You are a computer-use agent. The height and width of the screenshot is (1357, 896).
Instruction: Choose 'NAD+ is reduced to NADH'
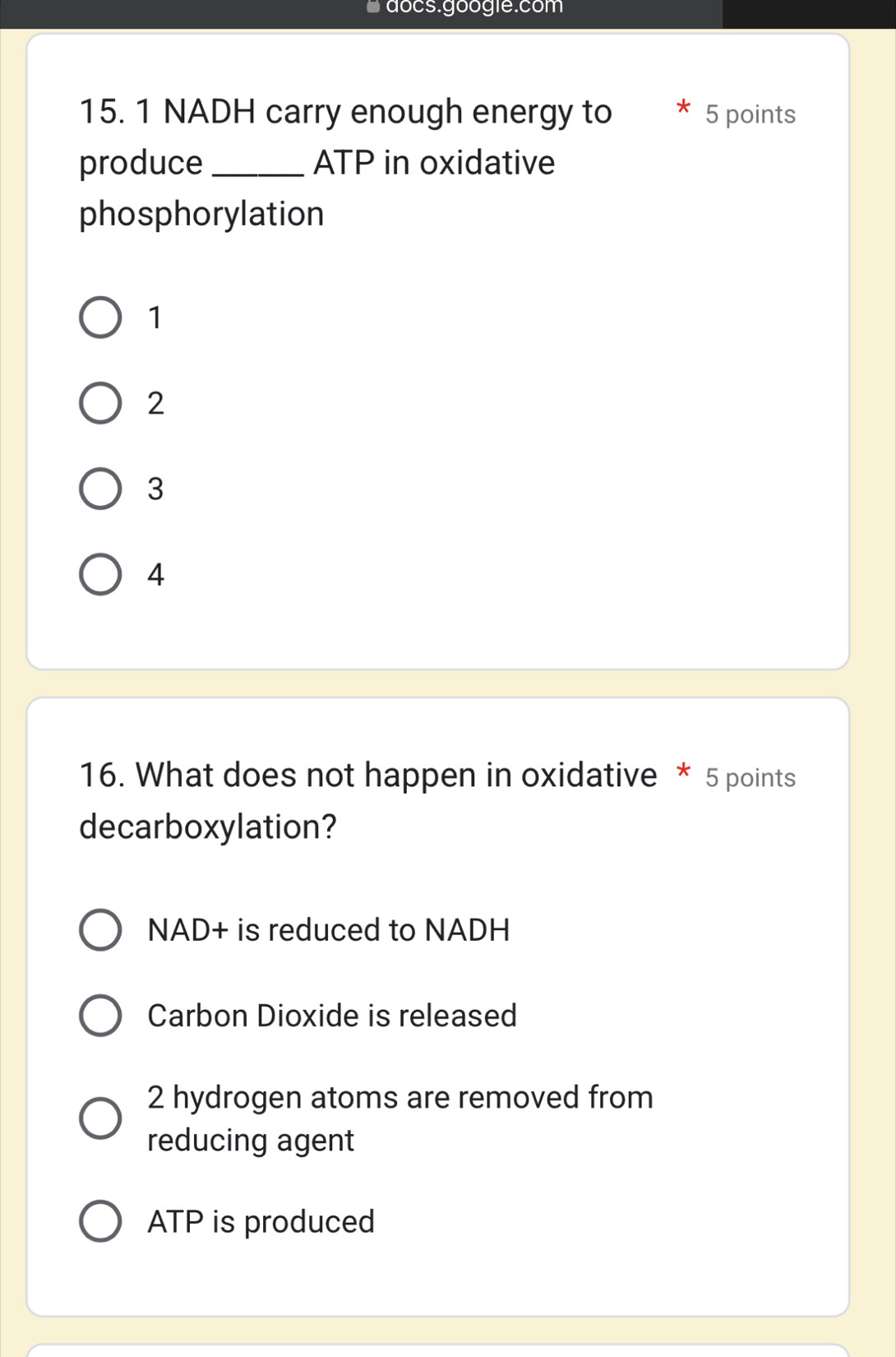tap(100, 930)
